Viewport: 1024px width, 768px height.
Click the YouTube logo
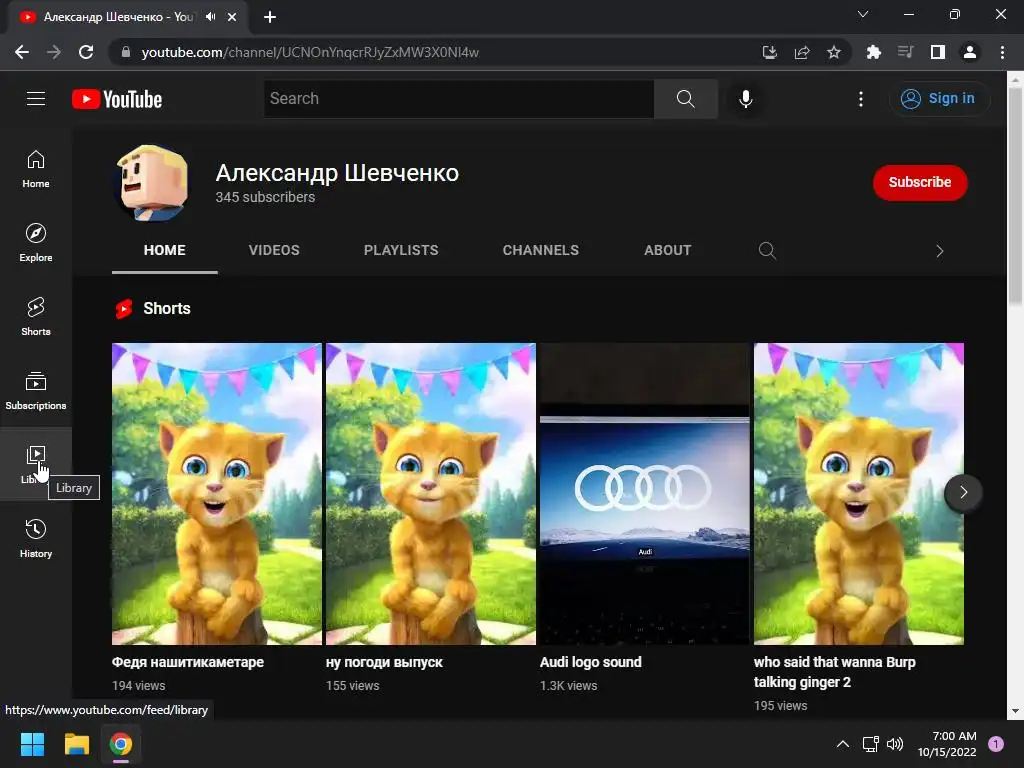117,99
